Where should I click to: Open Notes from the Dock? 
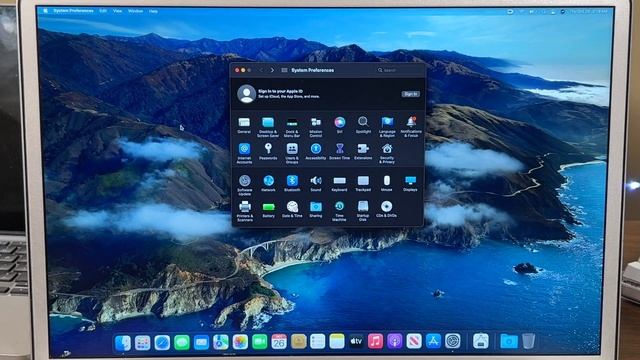click(x=337, y=341)
